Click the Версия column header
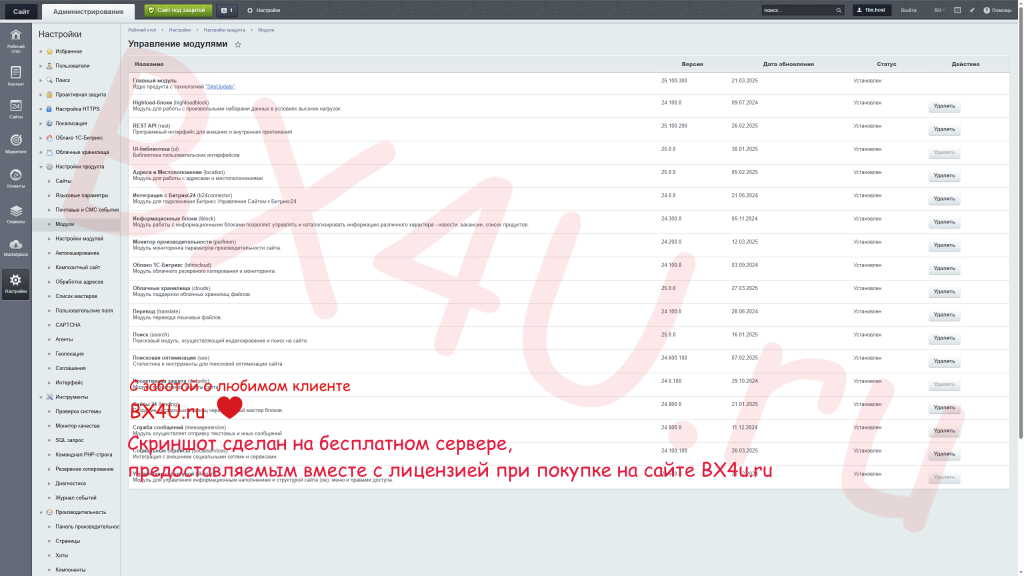The width and height of the screenshot is (1024, 576). [x=692, y=64]
